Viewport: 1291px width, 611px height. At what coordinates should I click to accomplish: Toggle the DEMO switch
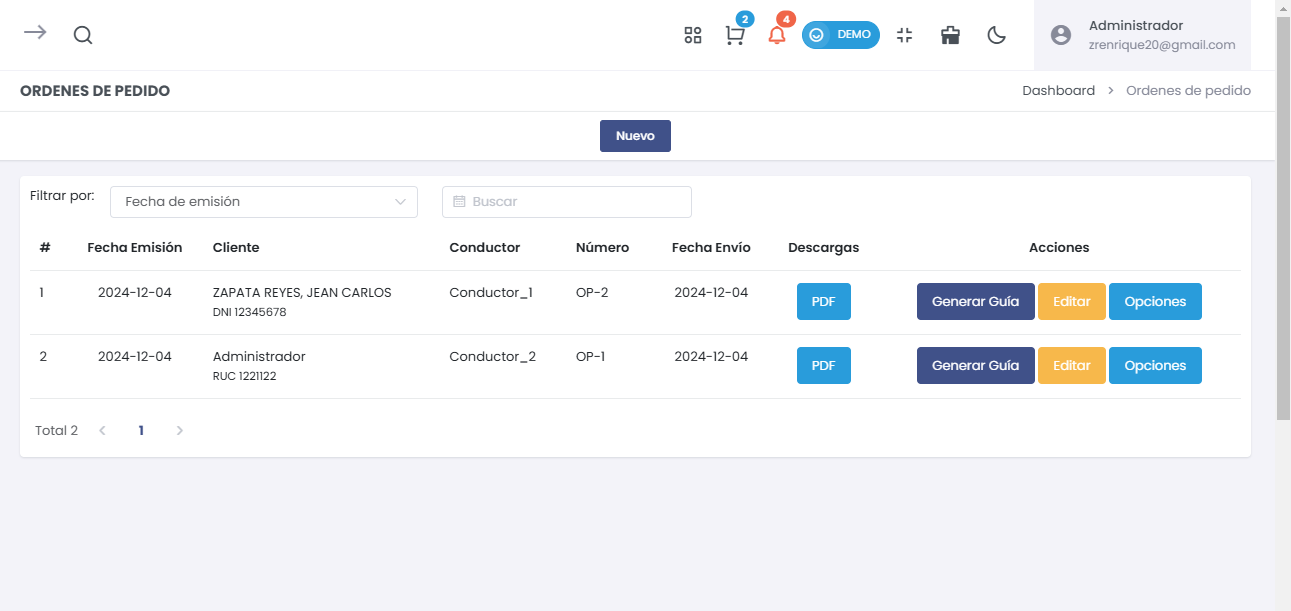[840, 35]
